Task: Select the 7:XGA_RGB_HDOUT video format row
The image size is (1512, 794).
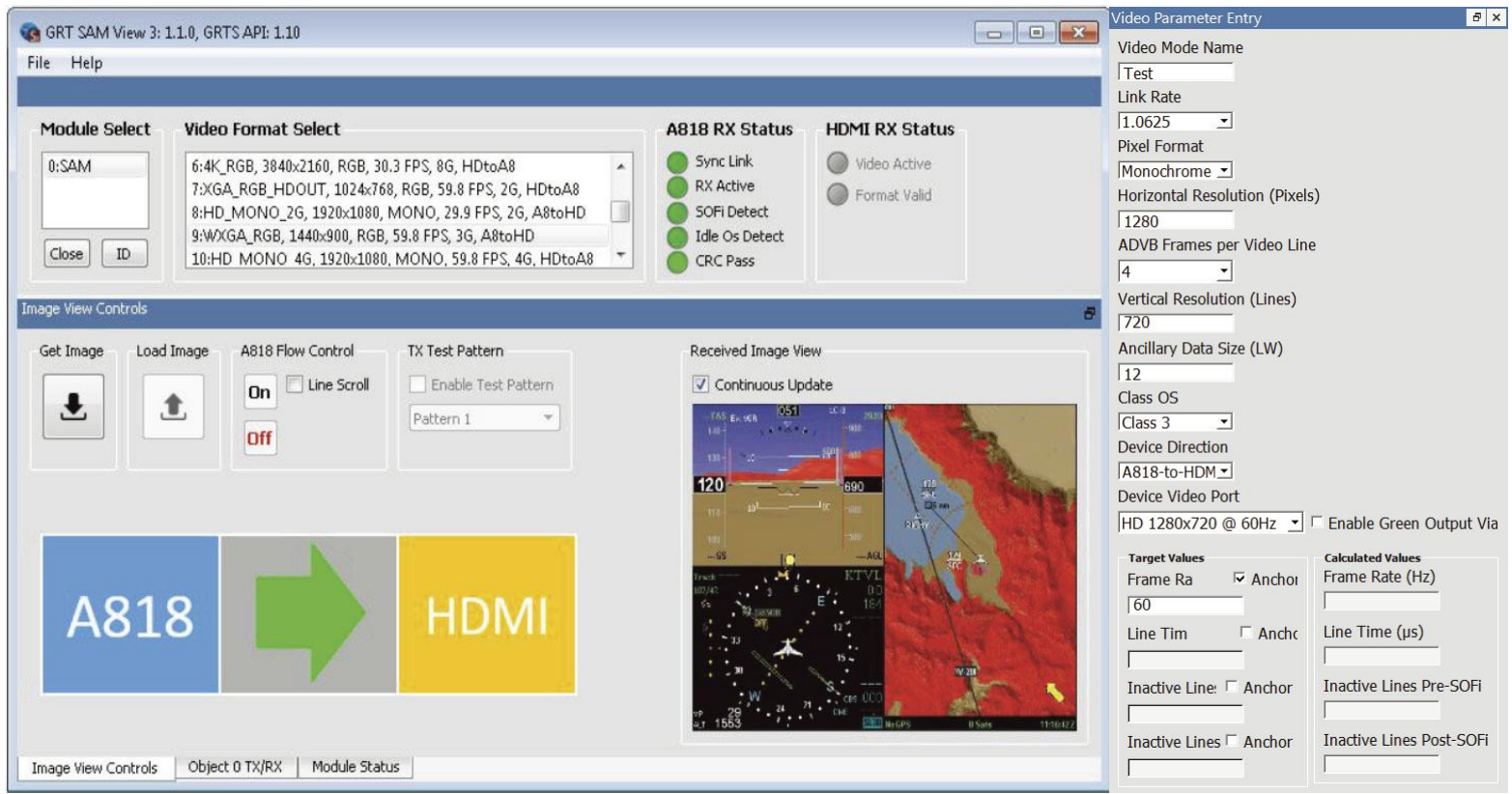Action: 398,189
